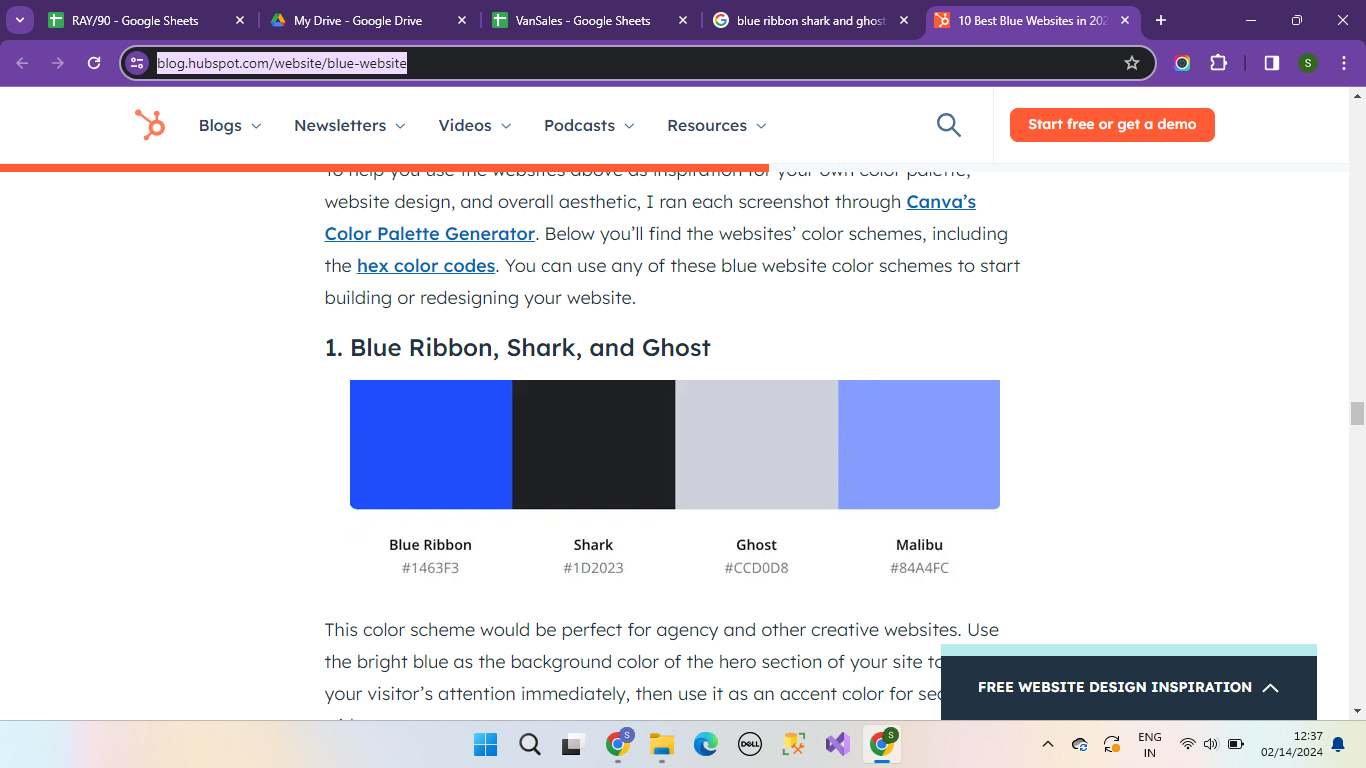Click the Blue Ribbon color swatch
1366x768 pixels.
click(x=431, y=444)
